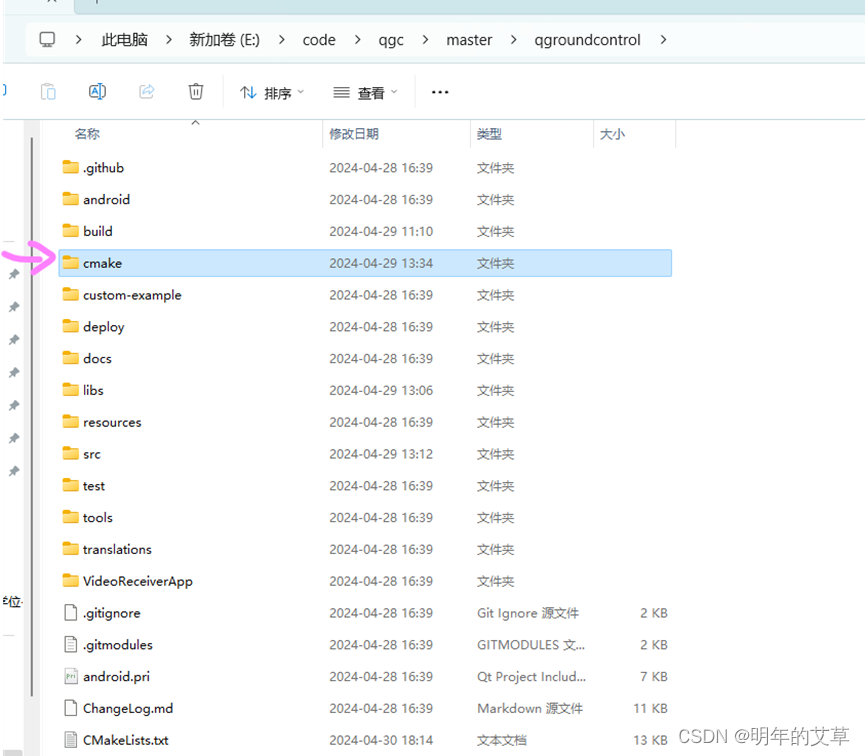This screenshot has height=756, width=865.
Task: Click qgroundcontrol in breadcrumb path
Action: click(588, 40)
